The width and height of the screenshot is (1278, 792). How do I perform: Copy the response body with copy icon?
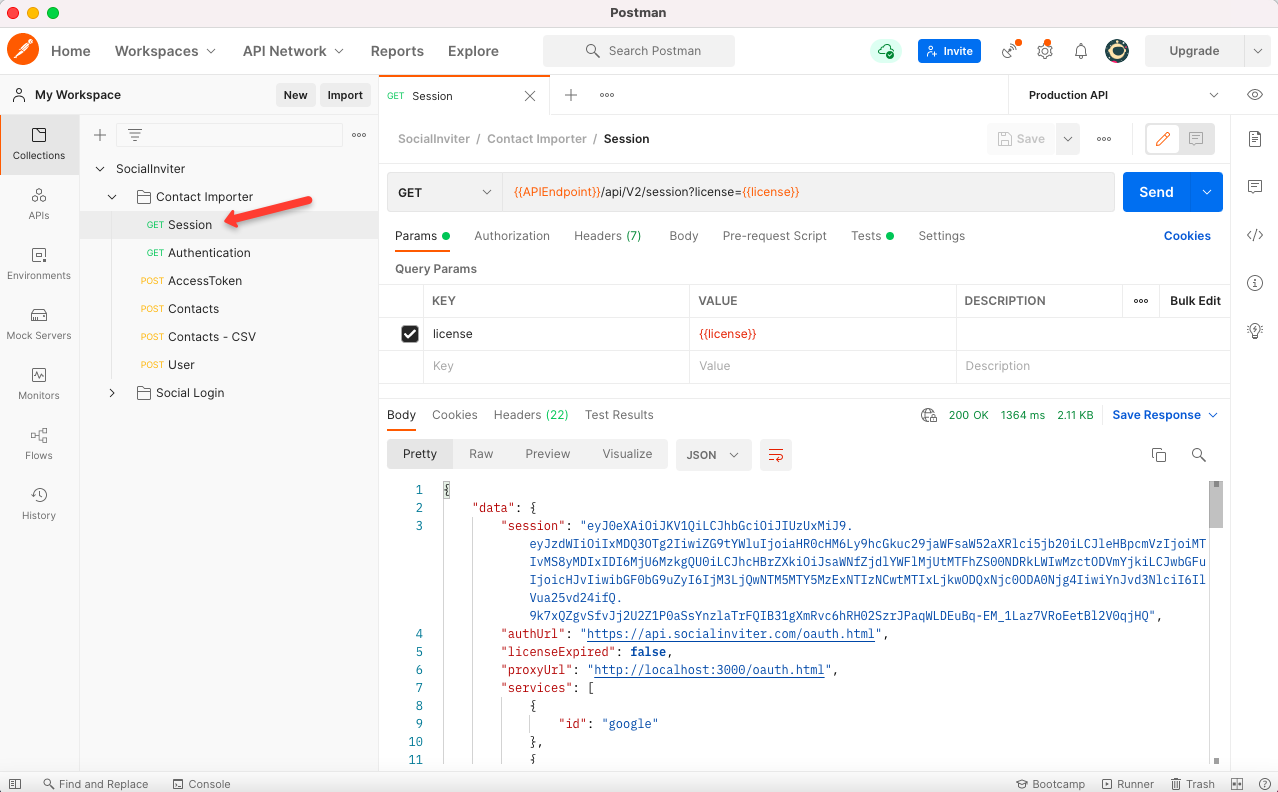click(x=1159, y=455)
